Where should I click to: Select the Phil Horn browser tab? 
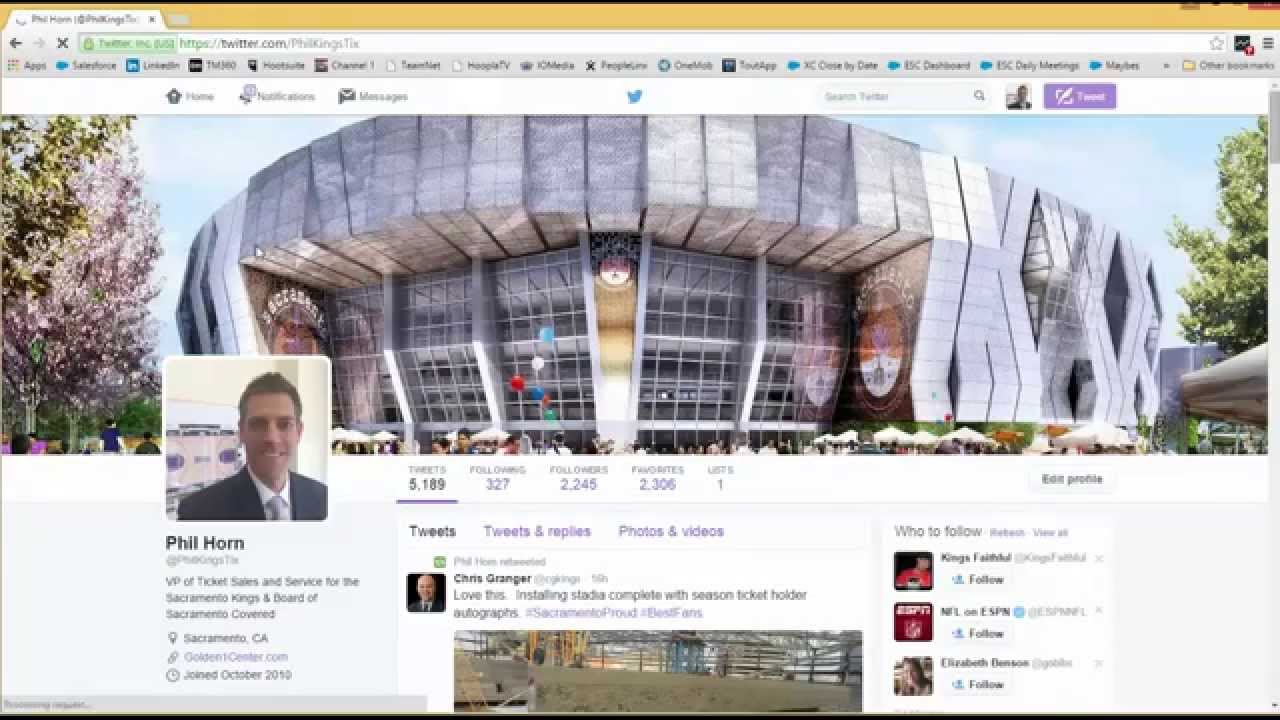pos(85,19)
